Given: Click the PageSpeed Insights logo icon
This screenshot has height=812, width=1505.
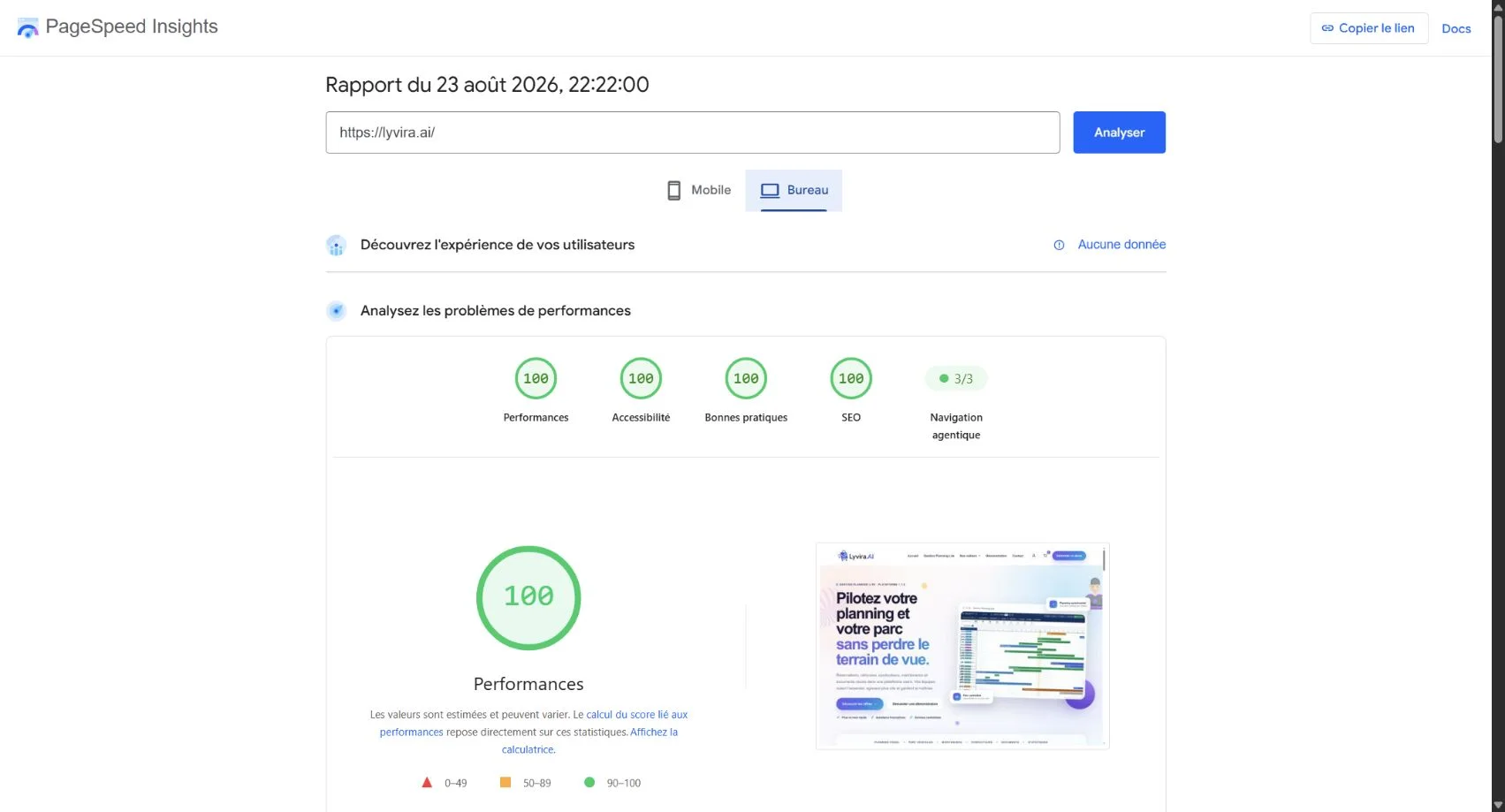Looking at the screenshot, I should (x=27, y=27).
